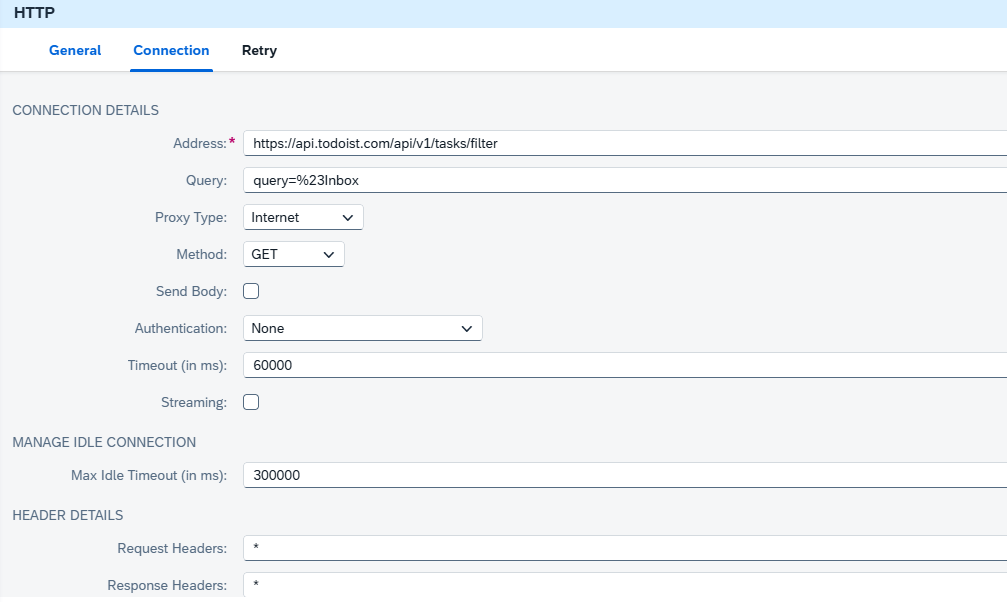Open the Retry tab

click(259, 50)
